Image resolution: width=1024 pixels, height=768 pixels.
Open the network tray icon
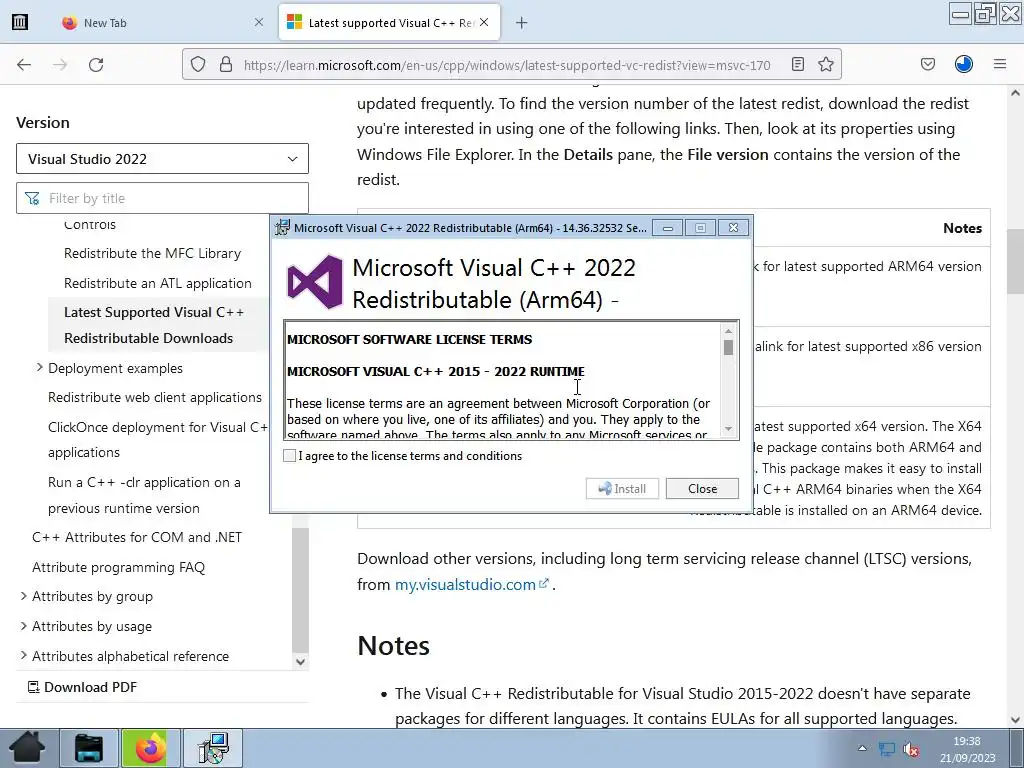click(886, 749)
